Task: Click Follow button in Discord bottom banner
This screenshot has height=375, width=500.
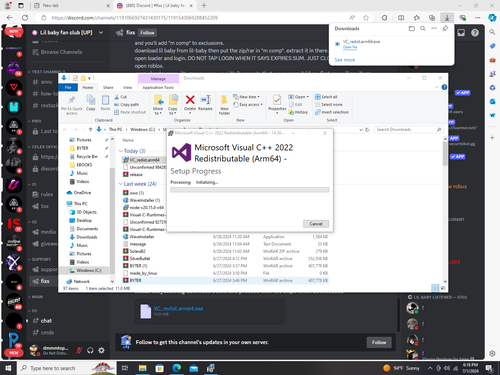Action: [379, 342]
